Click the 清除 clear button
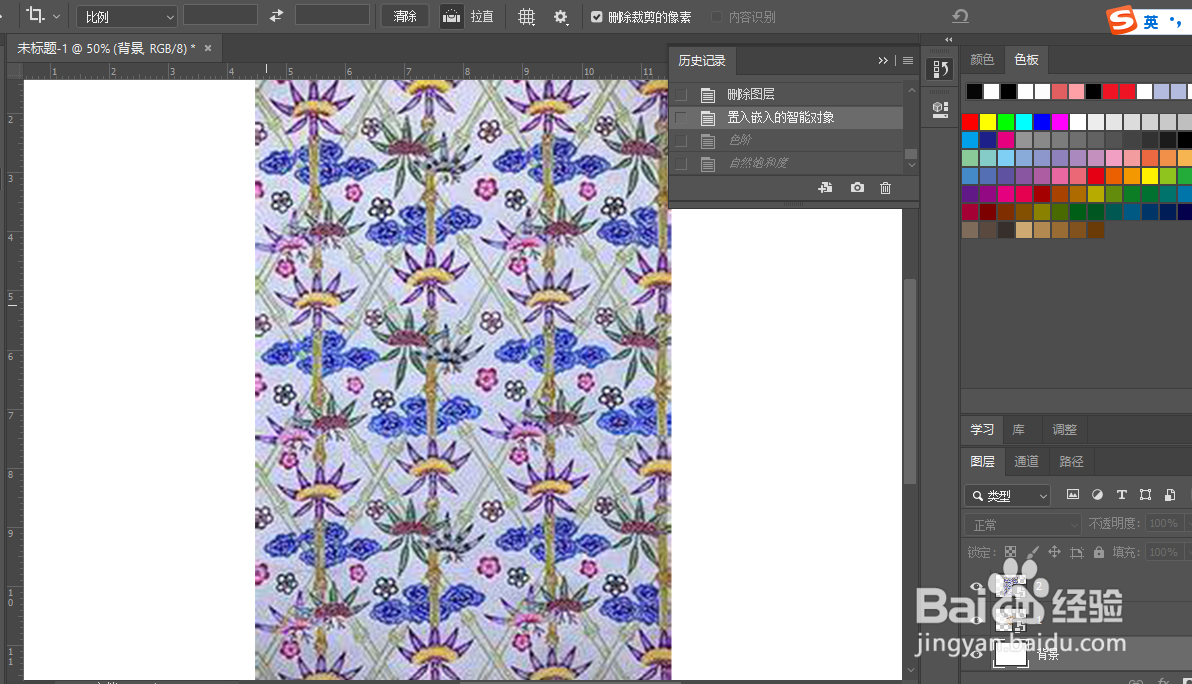 (x=405, y=16)
